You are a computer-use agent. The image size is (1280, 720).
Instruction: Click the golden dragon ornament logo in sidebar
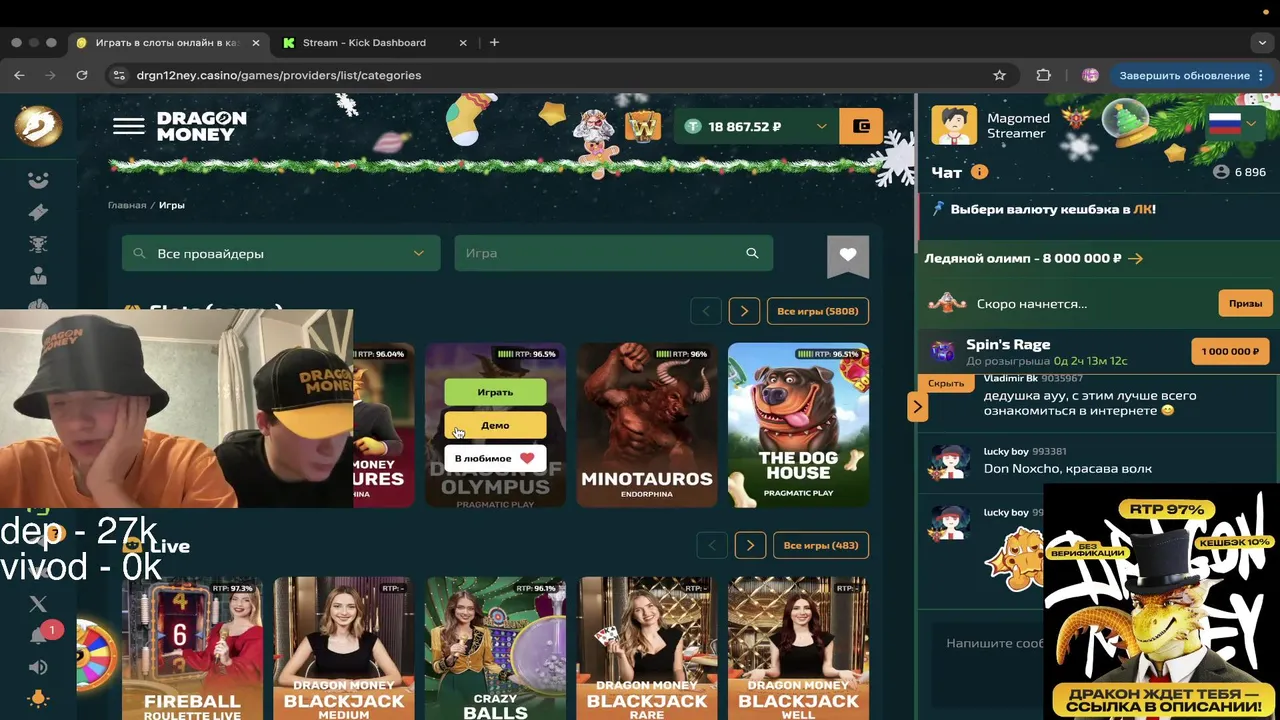click(38, 127)
